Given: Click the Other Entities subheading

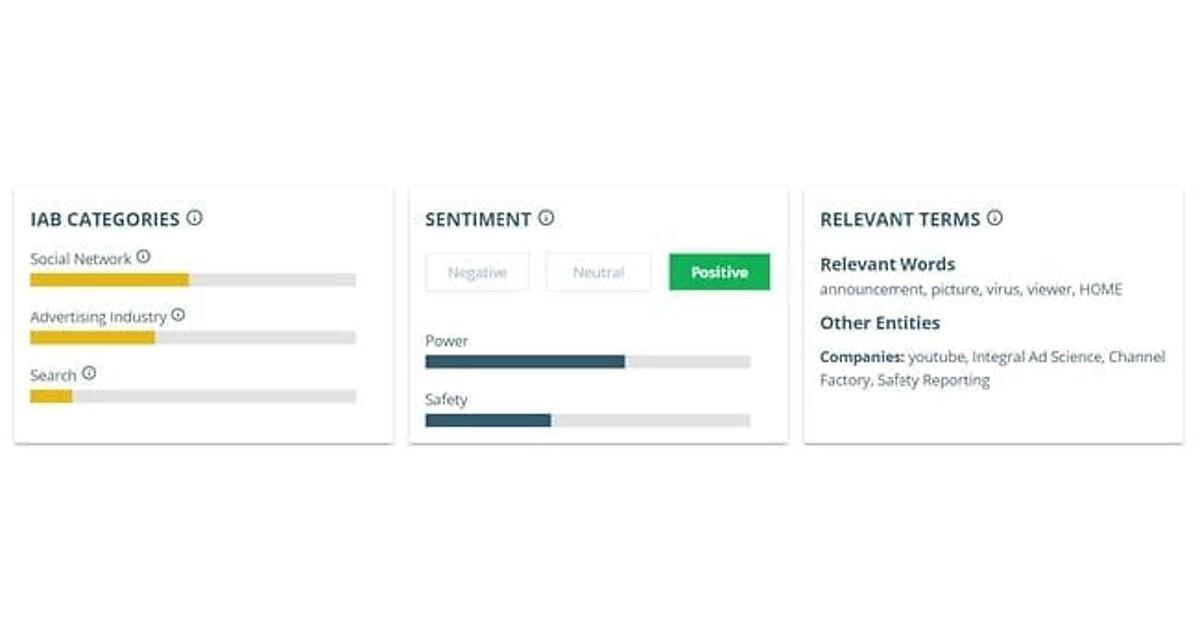Looking at the screenshot, I should [880, 323].
